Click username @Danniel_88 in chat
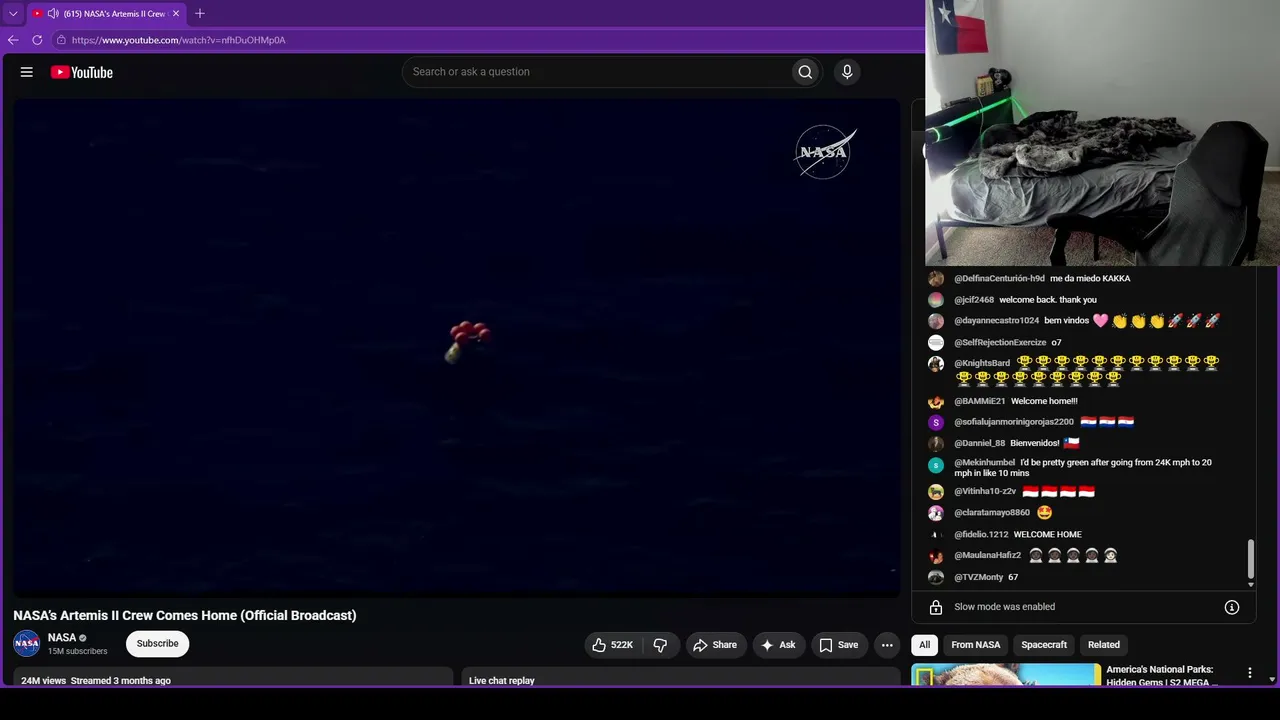Image resolution: width=1280 pixels, height=720 pixels. (x=980, y=443)
